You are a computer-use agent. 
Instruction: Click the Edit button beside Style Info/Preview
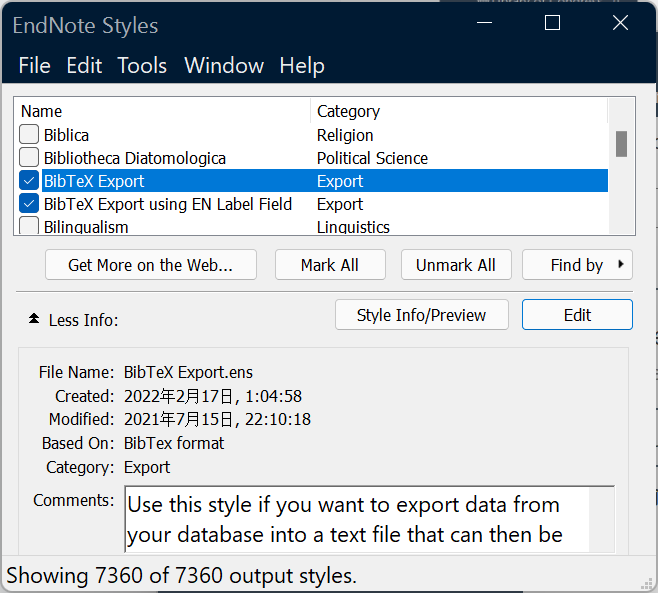pos(577,315)
